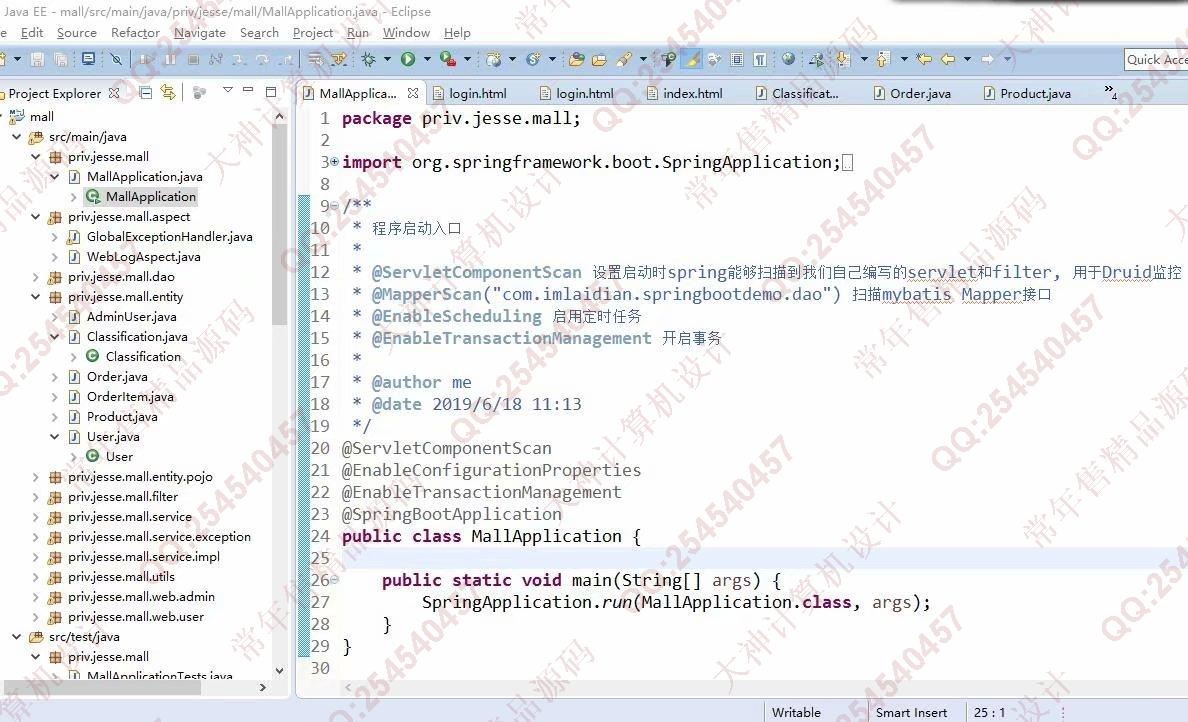Switch to the Product.java tab
Image resolution: width=1188 pixels, height=722 pixels.
point(1027,93)
